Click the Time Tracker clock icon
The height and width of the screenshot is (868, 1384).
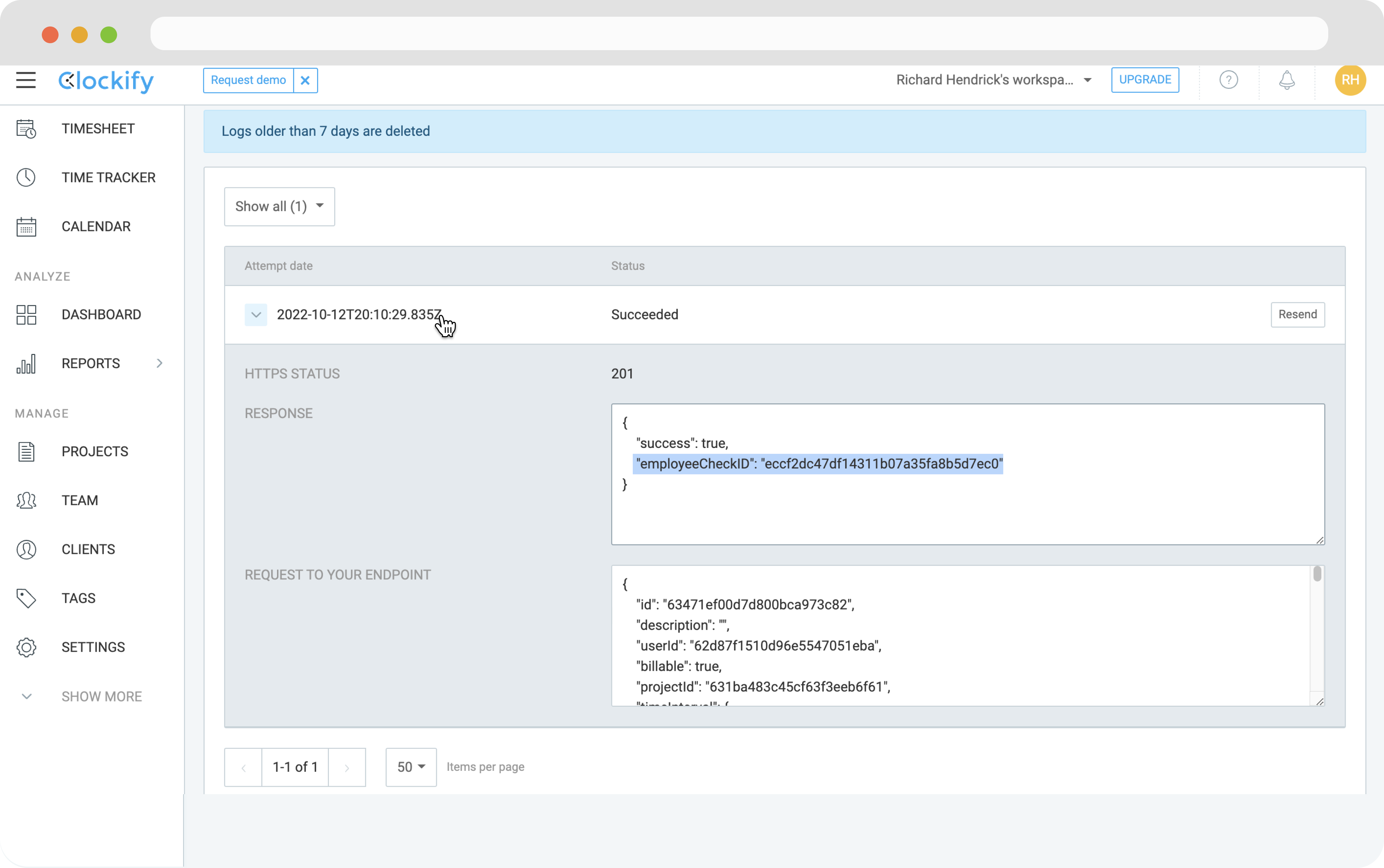coord(26,177)
